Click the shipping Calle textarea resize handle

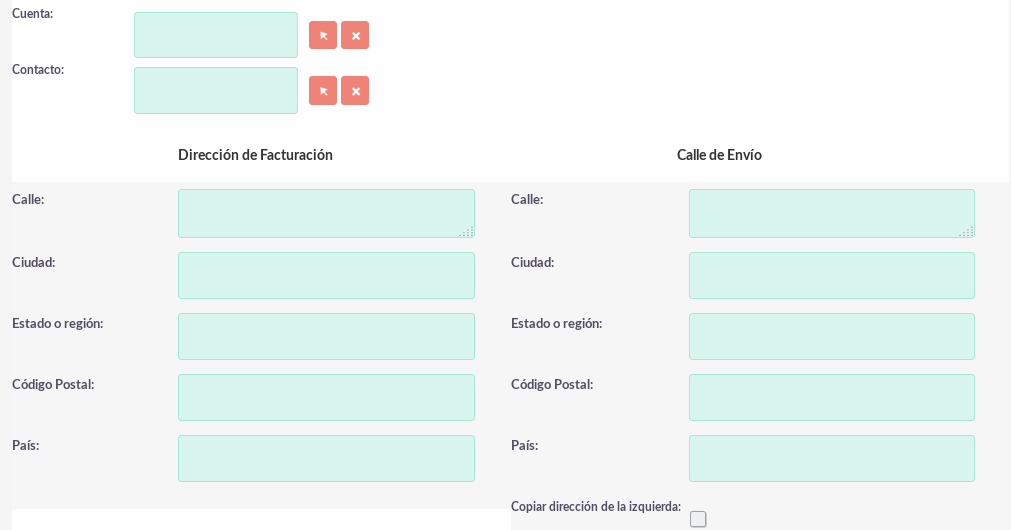click(967, 231)
